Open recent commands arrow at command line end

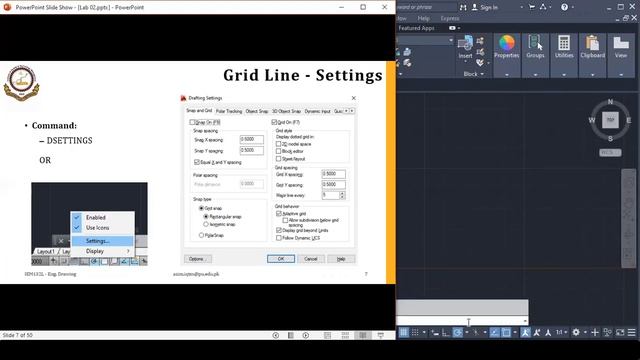pos(526,320)
